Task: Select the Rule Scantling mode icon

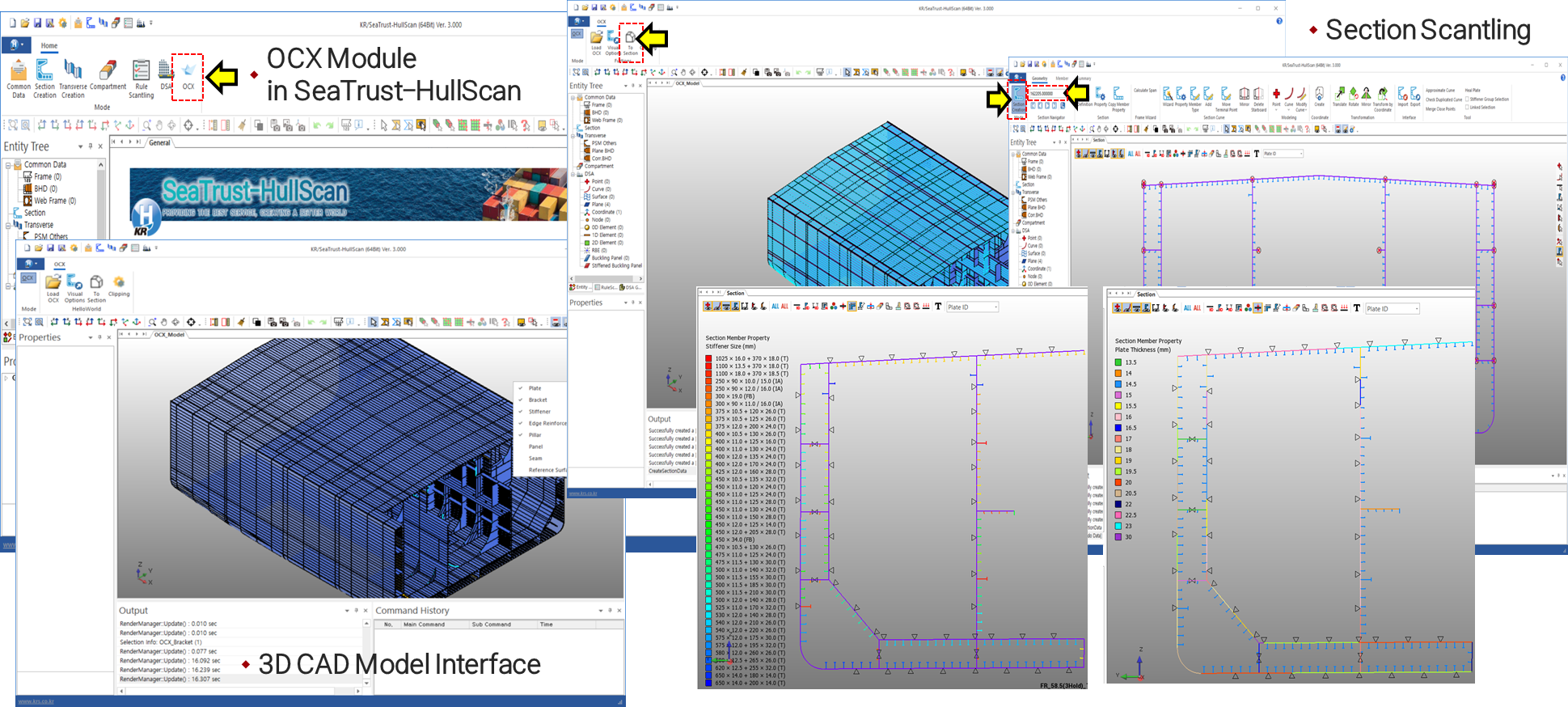Action: [141, 79]
